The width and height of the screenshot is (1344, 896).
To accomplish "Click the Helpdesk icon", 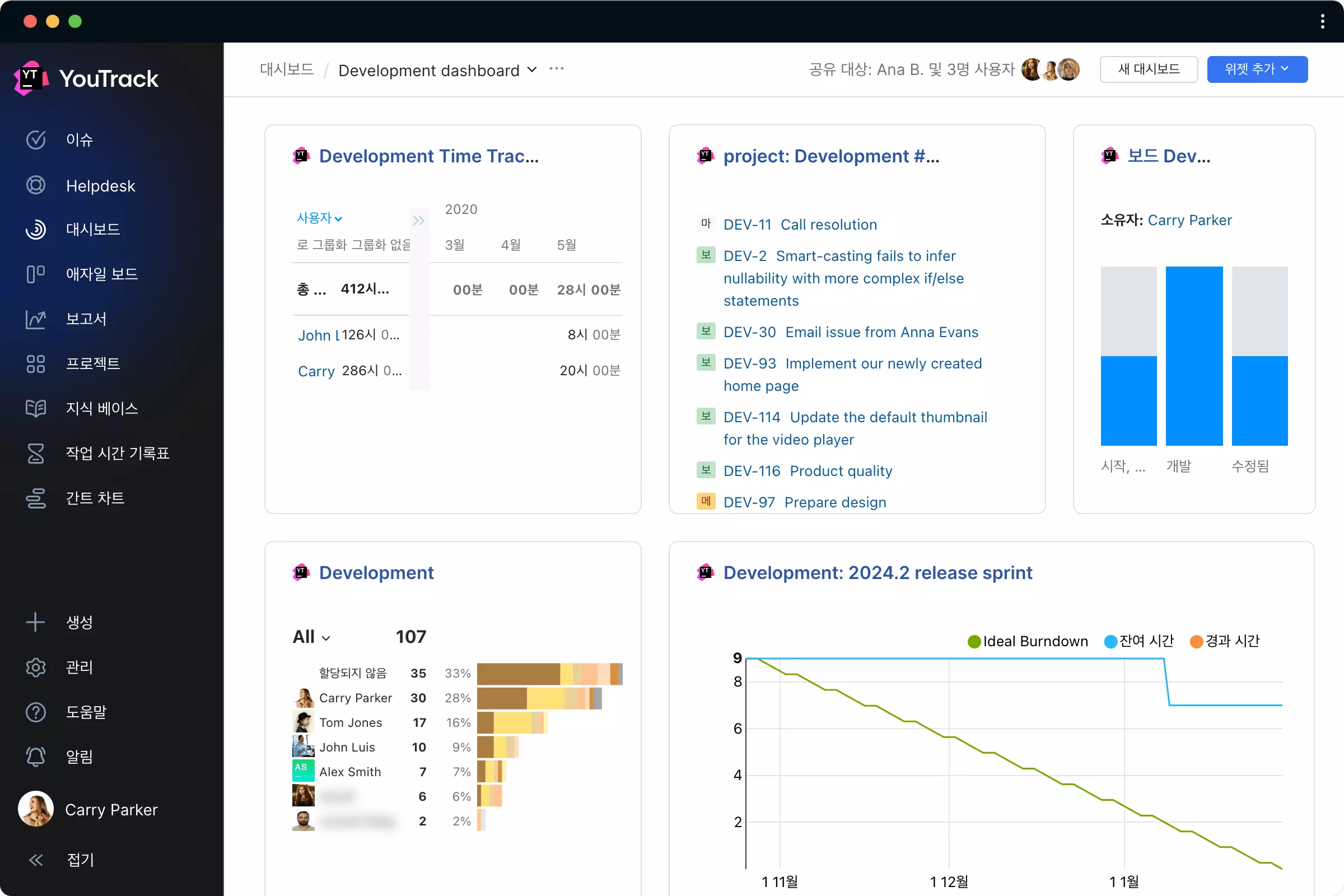I will pos(36,185).
